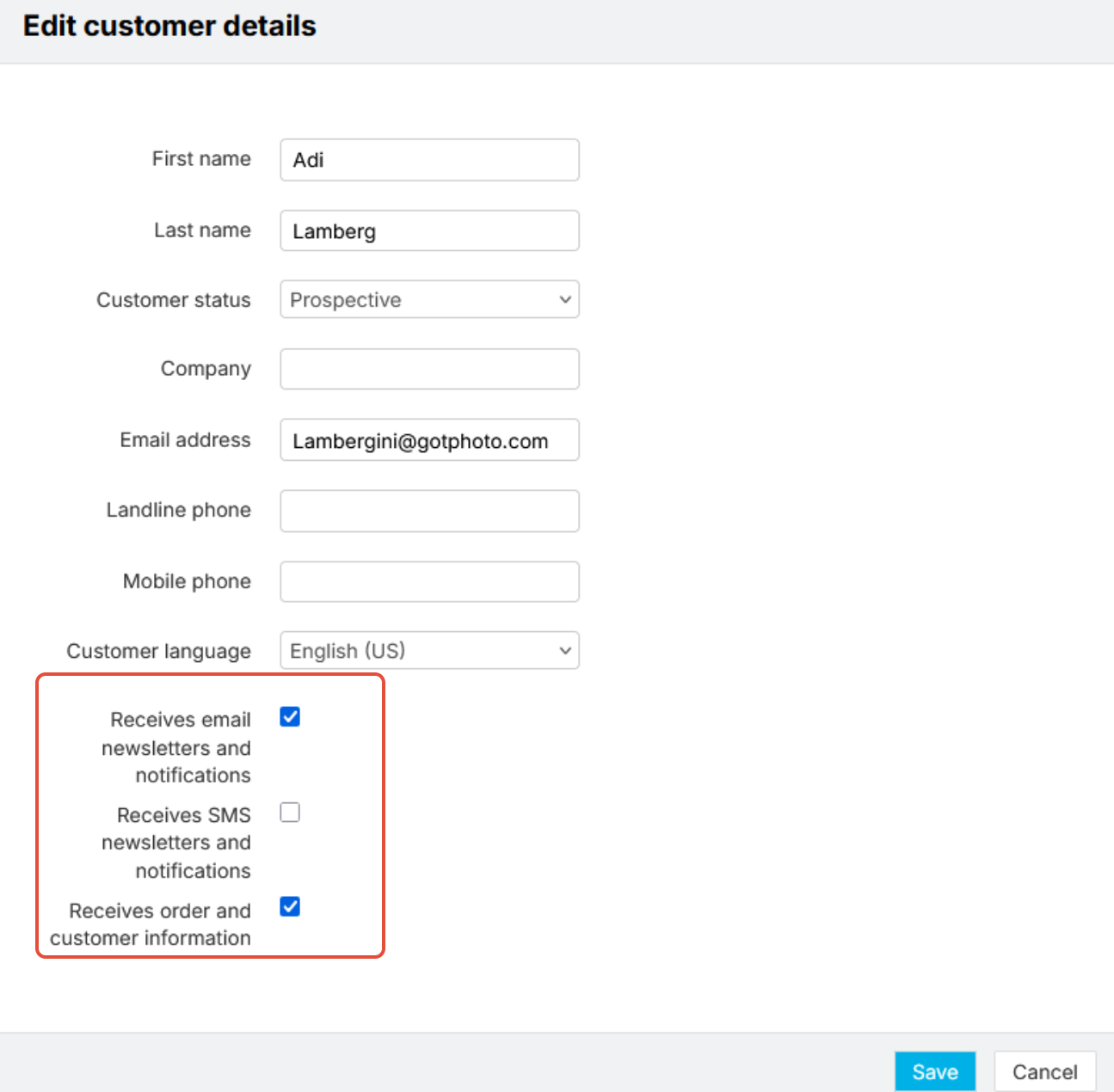Click the Edit customer details heading

coord(169,26)
